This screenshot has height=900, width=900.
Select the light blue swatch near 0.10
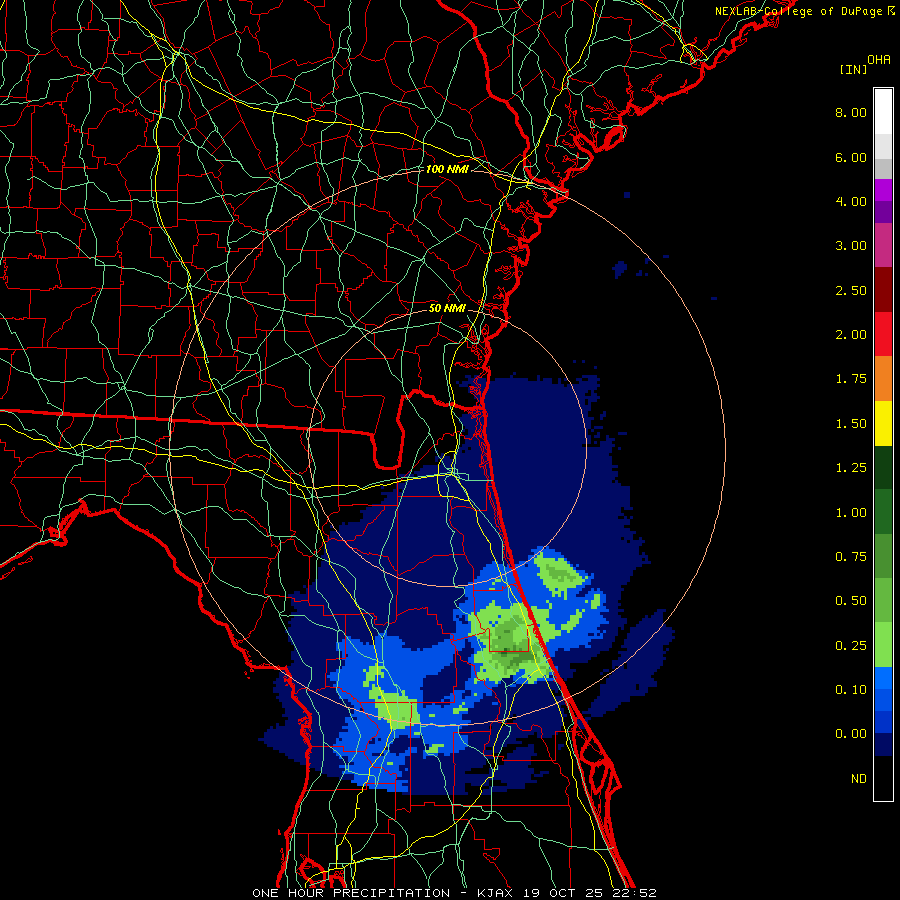883,678
